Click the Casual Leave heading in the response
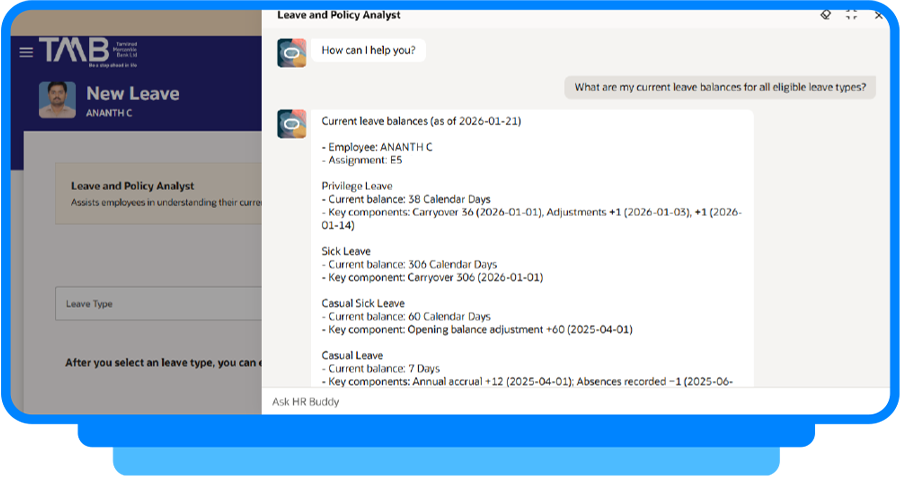Screen dimensions: 900x477 coord(352,355)
